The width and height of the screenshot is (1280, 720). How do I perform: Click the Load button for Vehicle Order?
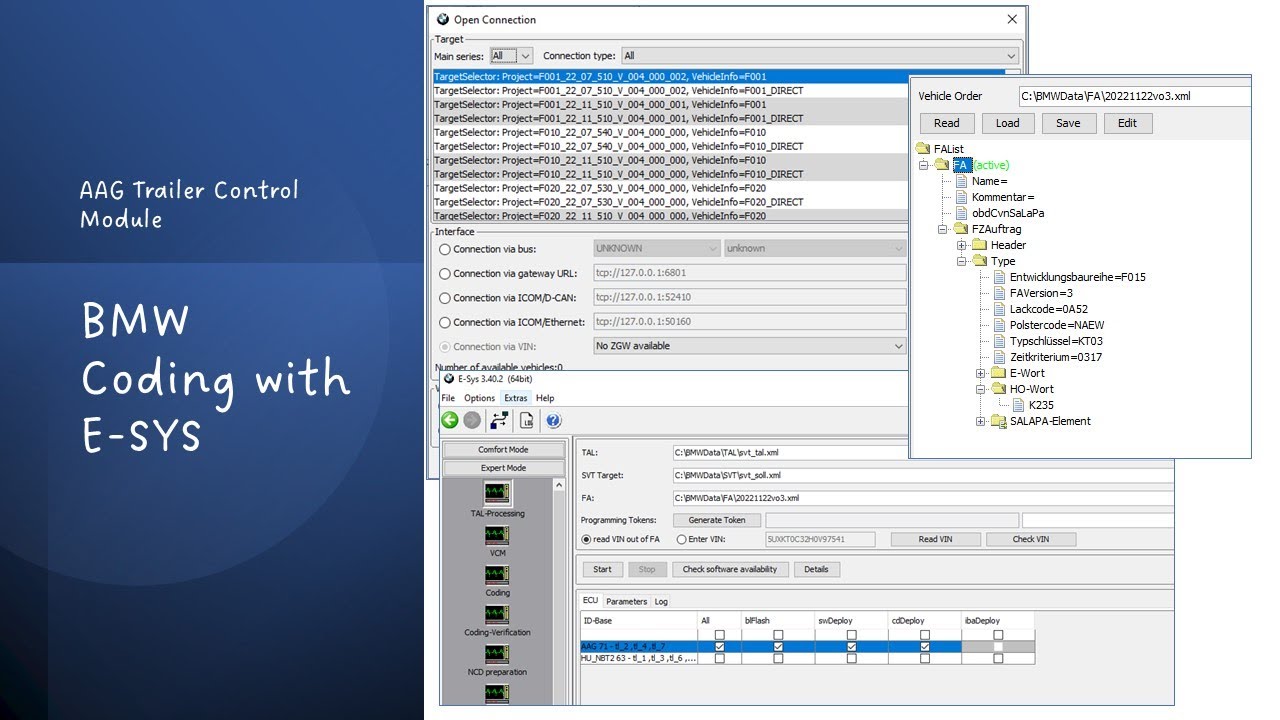point(1008,123)
